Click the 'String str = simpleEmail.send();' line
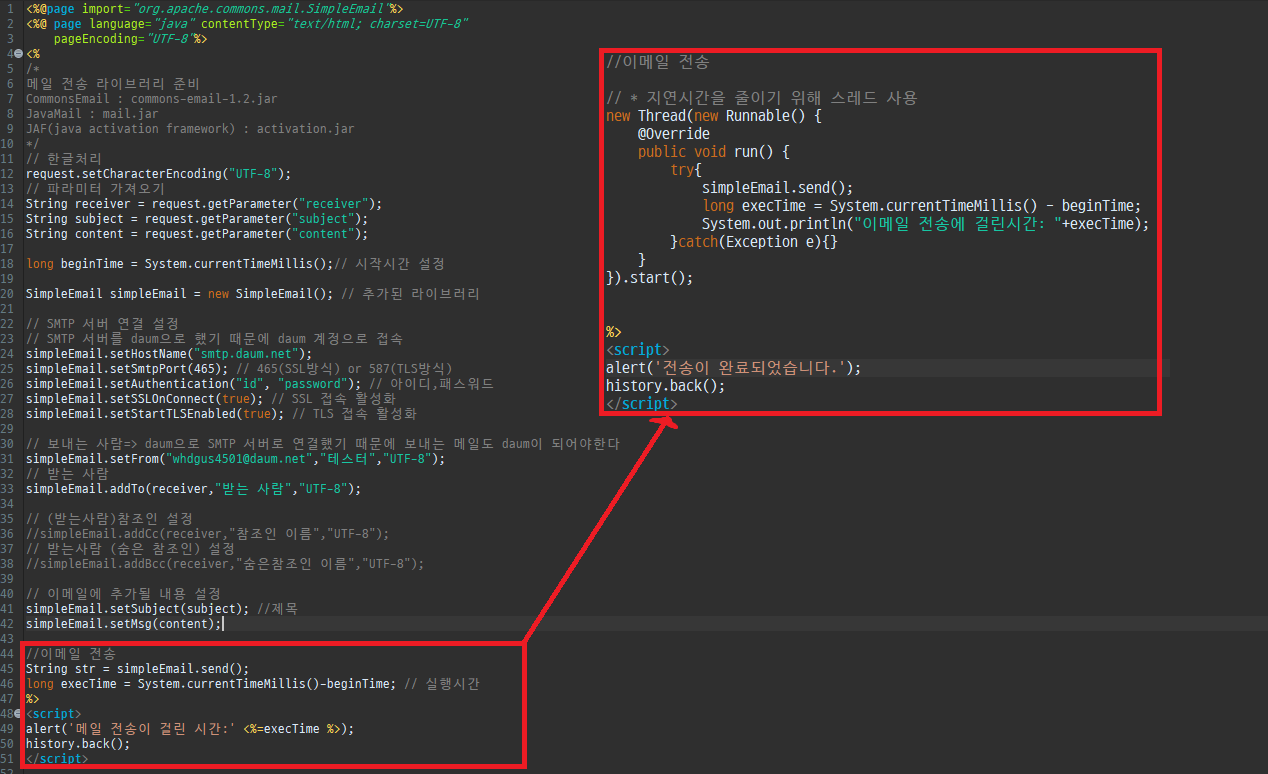Viewport: 1268px width, 774px height. pyautogui.click(x=137, y=669)
